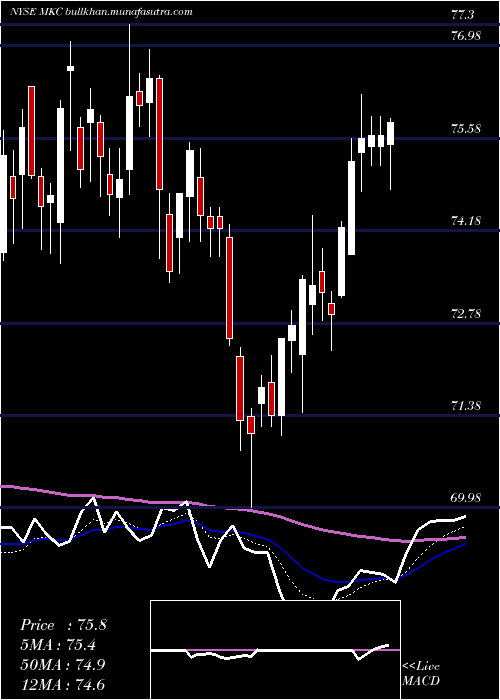This screenshot has width=500, height=700.
Task: Click the 12MA : 74.6 readout
Action: 63,684
